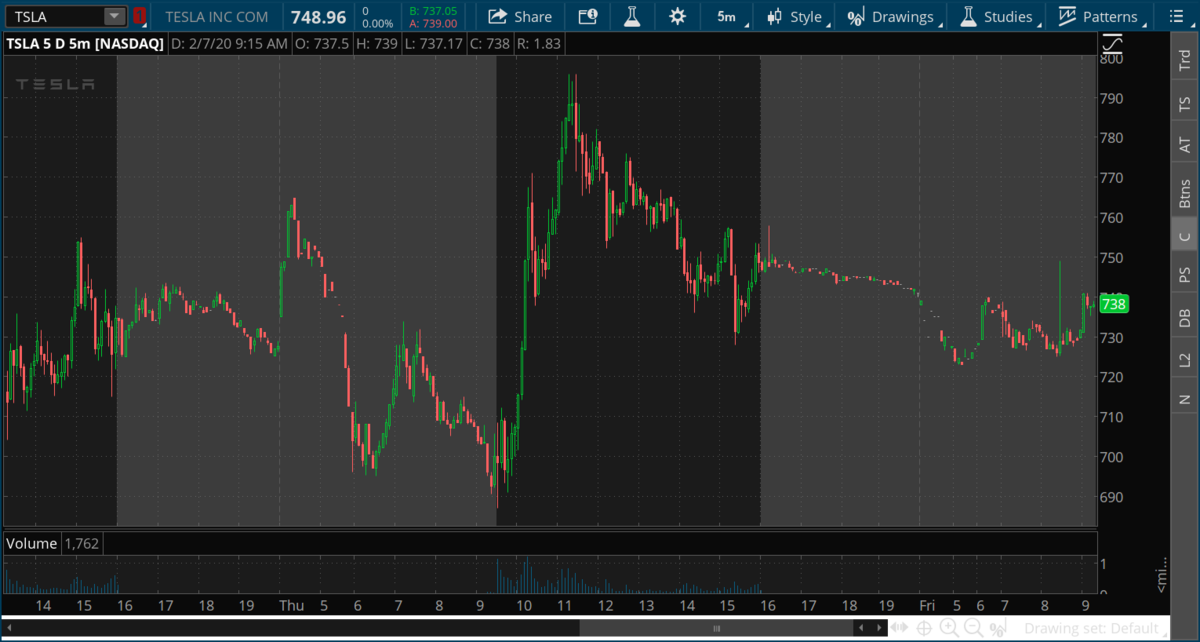This screenshot has height=642, width=1200.
Task: Open the L2 sidebar tab
Action: pyautogui.click(x=1185, y=359)
